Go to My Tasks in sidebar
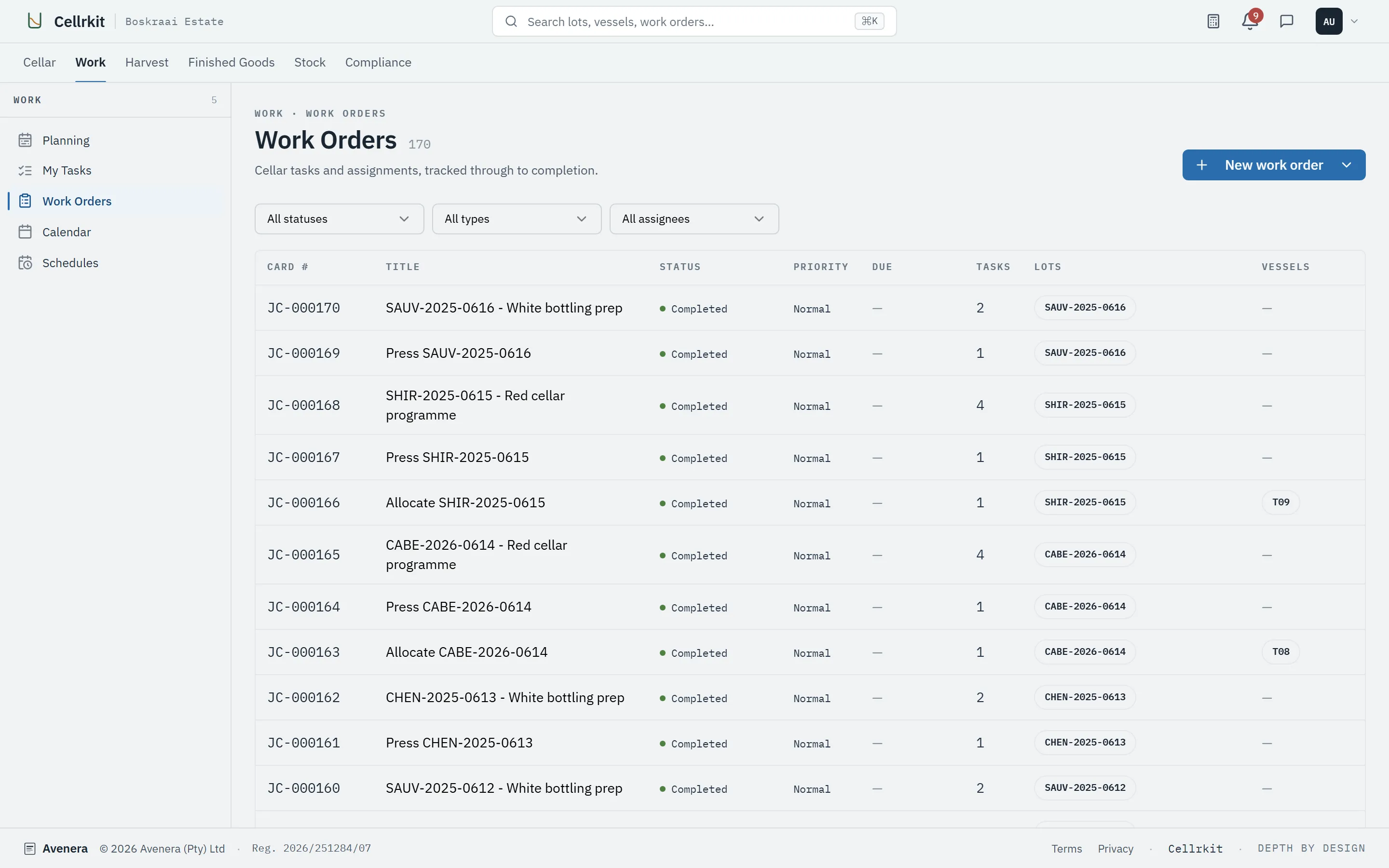 [x=115, y=171]
